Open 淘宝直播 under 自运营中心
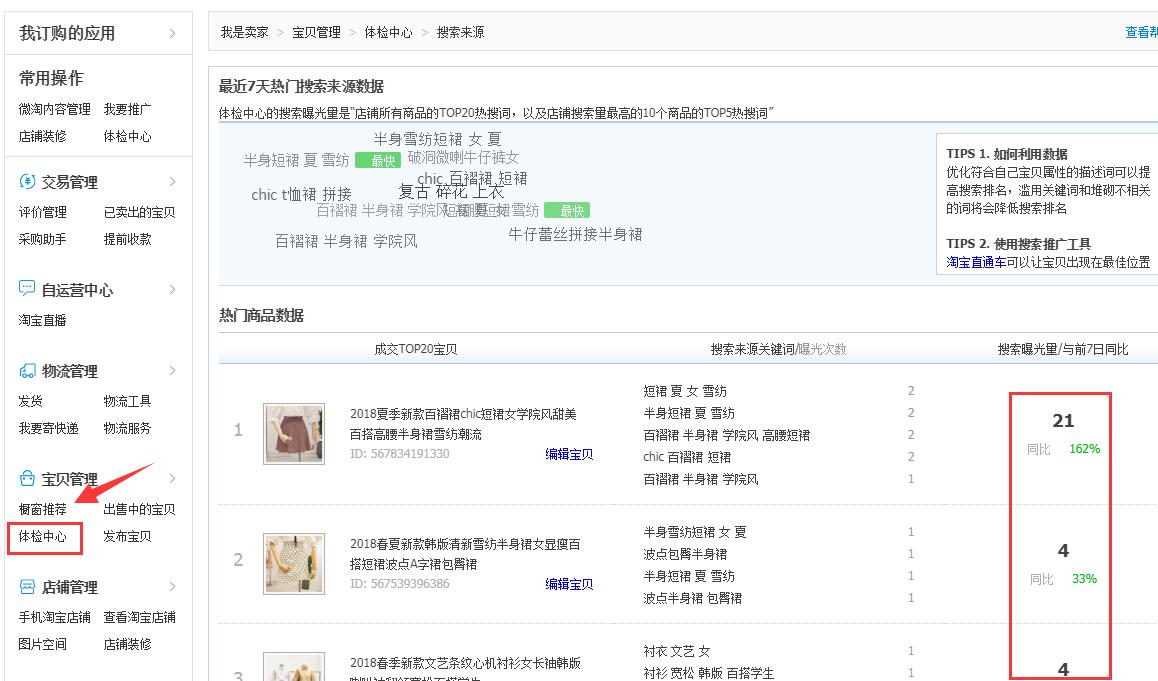 pyautogui.click(x=42, y=318)
